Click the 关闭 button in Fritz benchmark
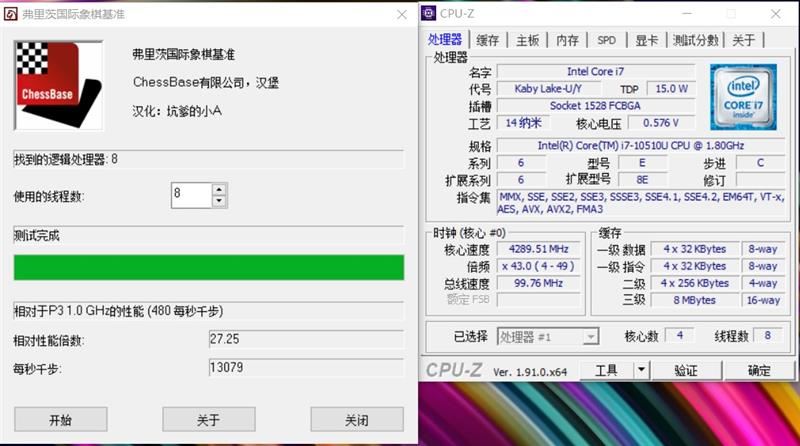The image size is (800, 446). pyautogui.click(x=357, y=419)
